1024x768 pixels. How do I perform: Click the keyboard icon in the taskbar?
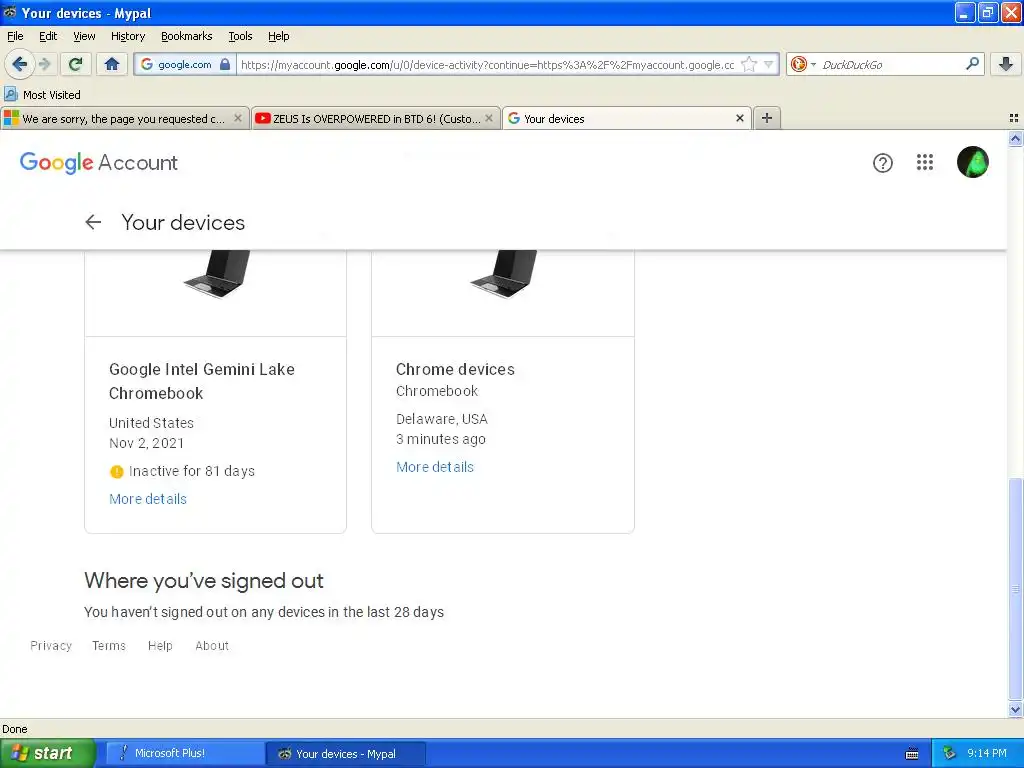point(912,754)
